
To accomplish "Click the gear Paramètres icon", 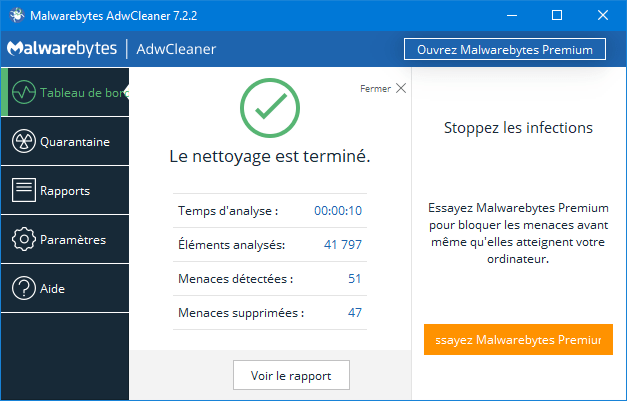I will point(24,239).
